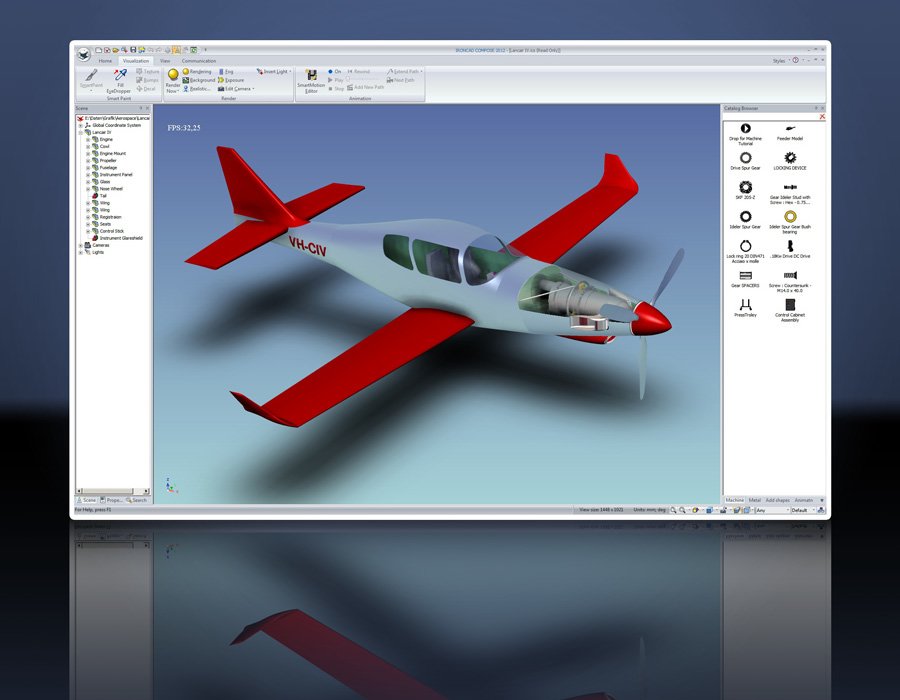The image size is (900, 700).
Task: Switch to the Communication ribbon tab
Action: (x=199, y=61)
